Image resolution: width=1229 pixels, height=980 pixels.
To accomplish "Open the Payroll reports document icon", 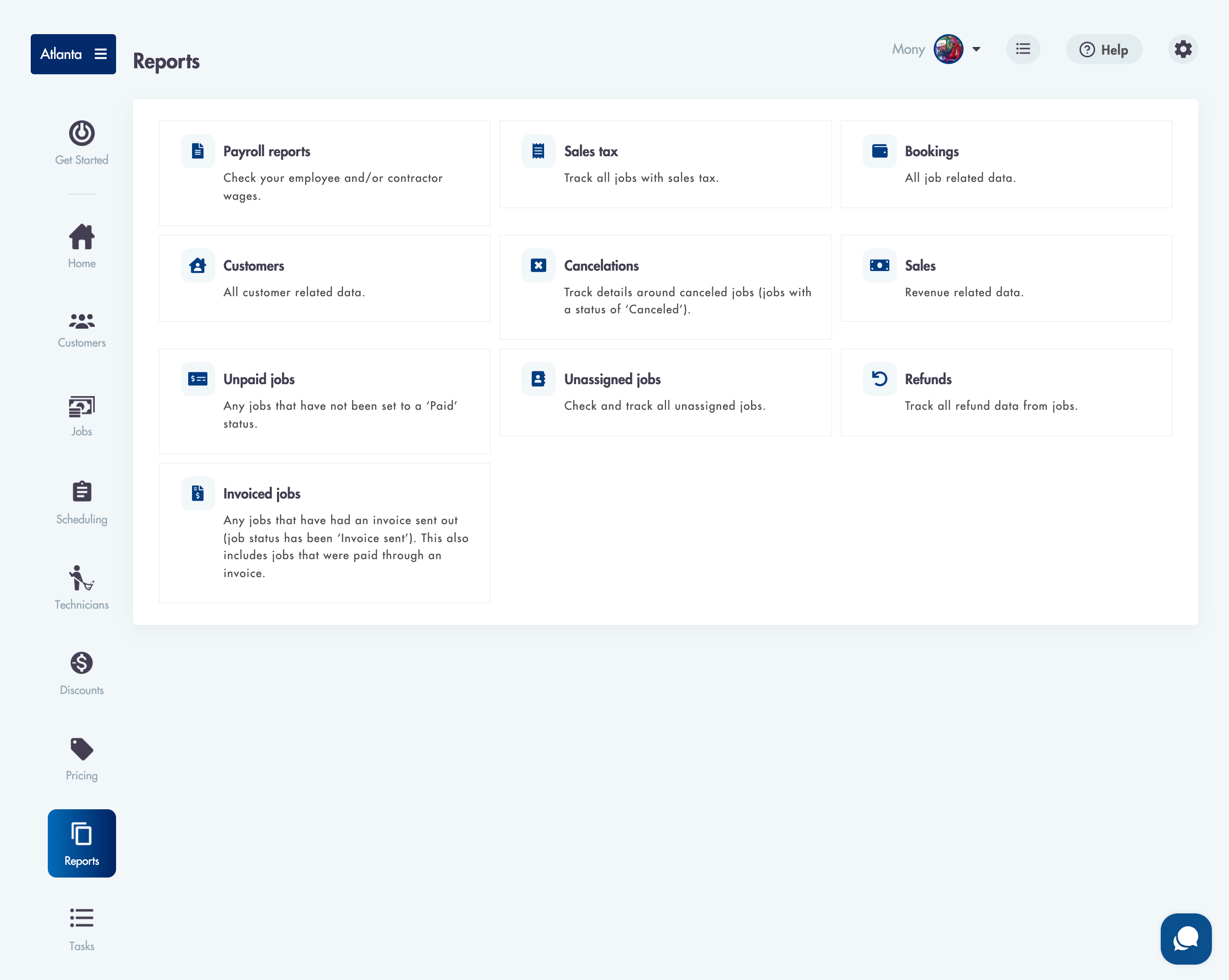I will coord(198,151).
